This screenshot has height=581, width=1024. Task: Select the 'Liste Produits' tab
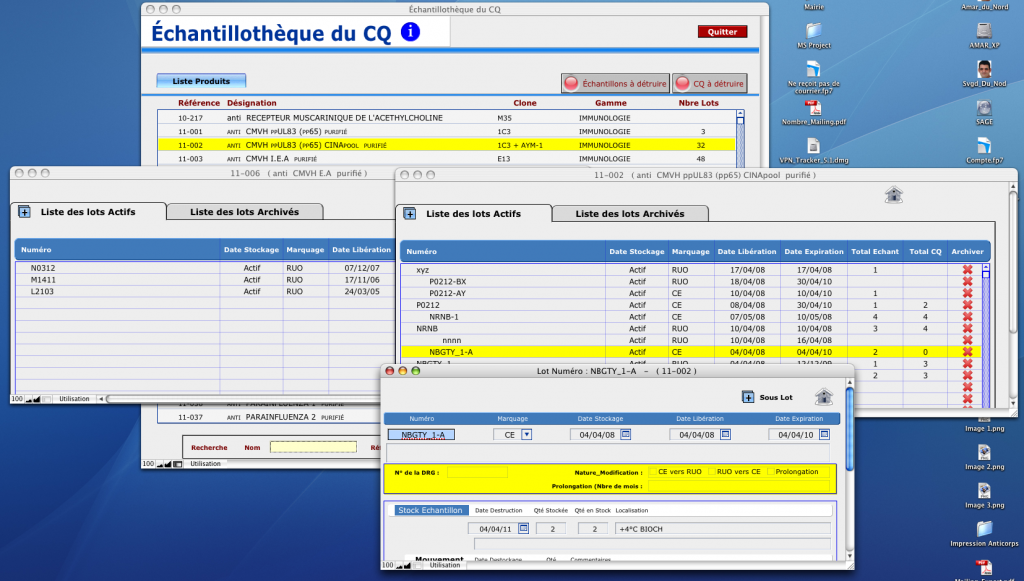pyautogui.click(x=201, y=81)
